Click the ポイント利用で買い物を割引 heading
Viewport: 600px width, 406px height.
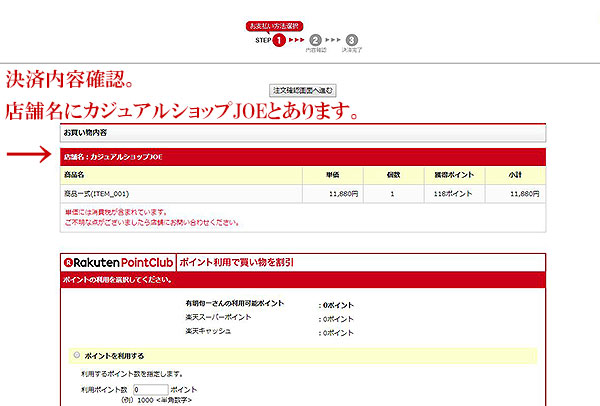(x=236, y=263)
